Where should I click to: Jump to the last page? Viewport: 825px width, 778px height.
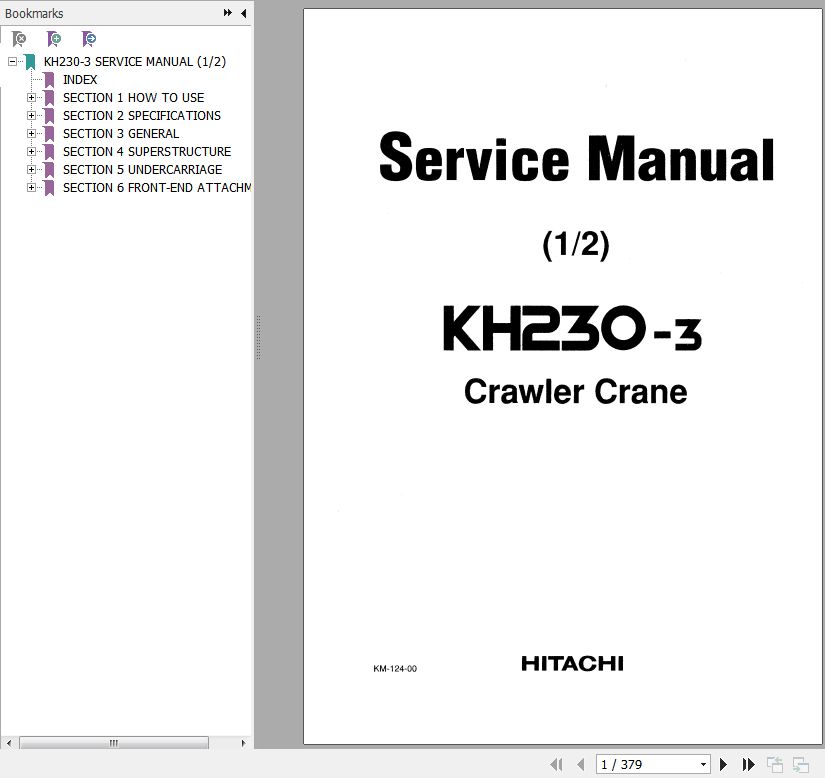tap(747, 765)
